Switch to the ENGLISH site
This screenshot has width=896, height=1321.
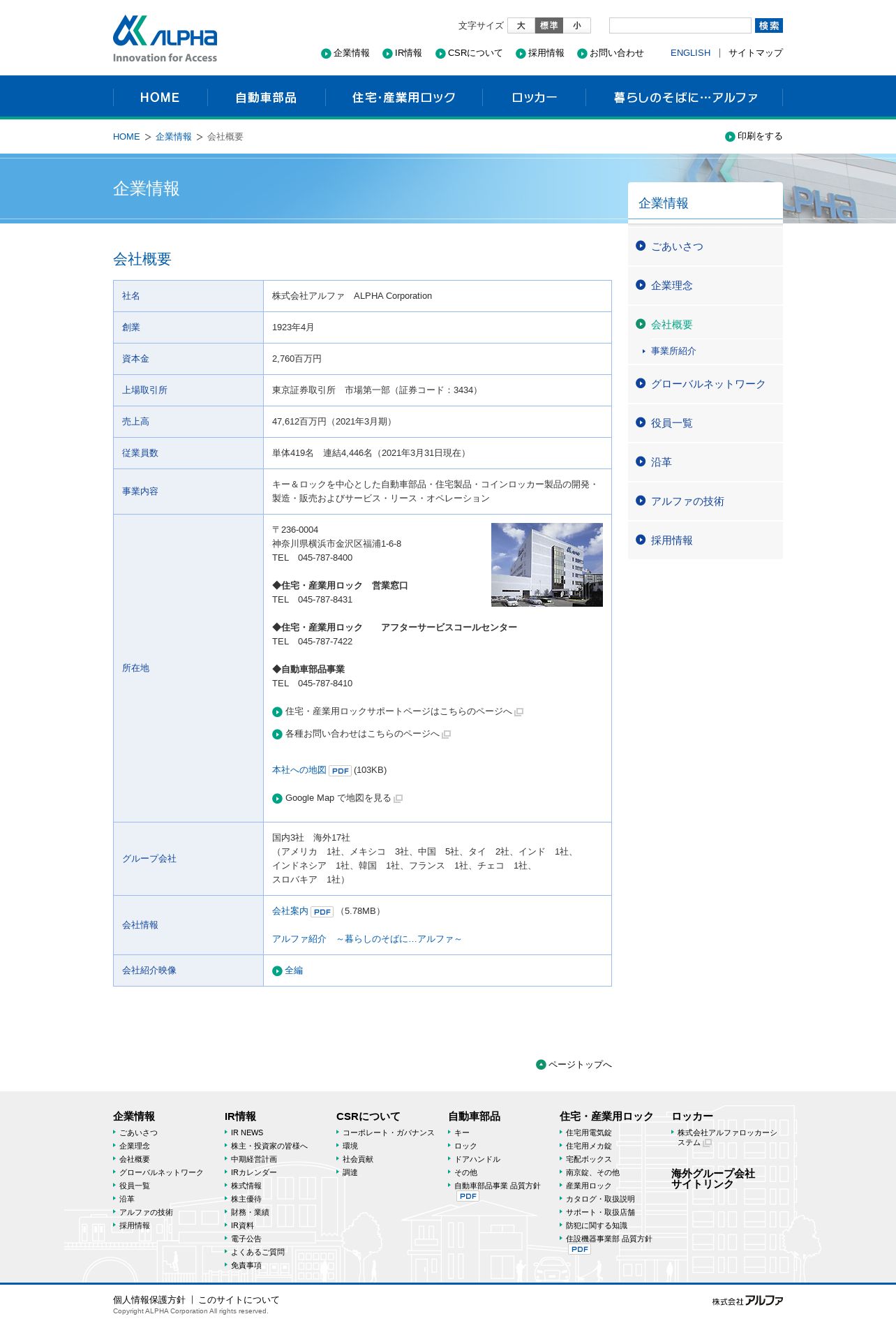pyautogui.click(x=690, y=53)
